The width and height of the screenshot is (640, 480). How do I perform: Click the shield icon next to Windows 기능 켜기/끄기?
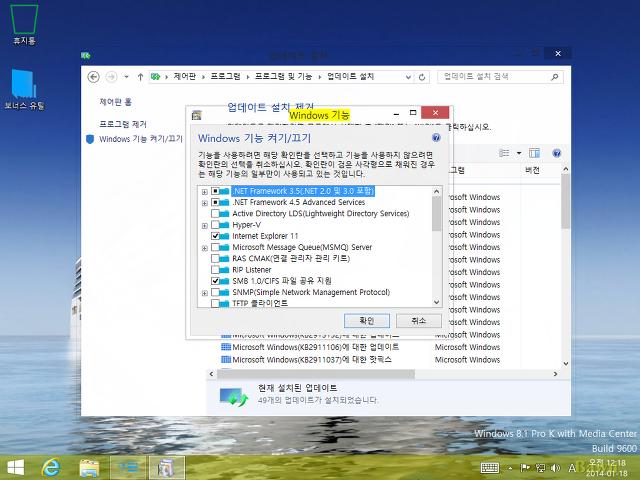(x=90, y=139)
